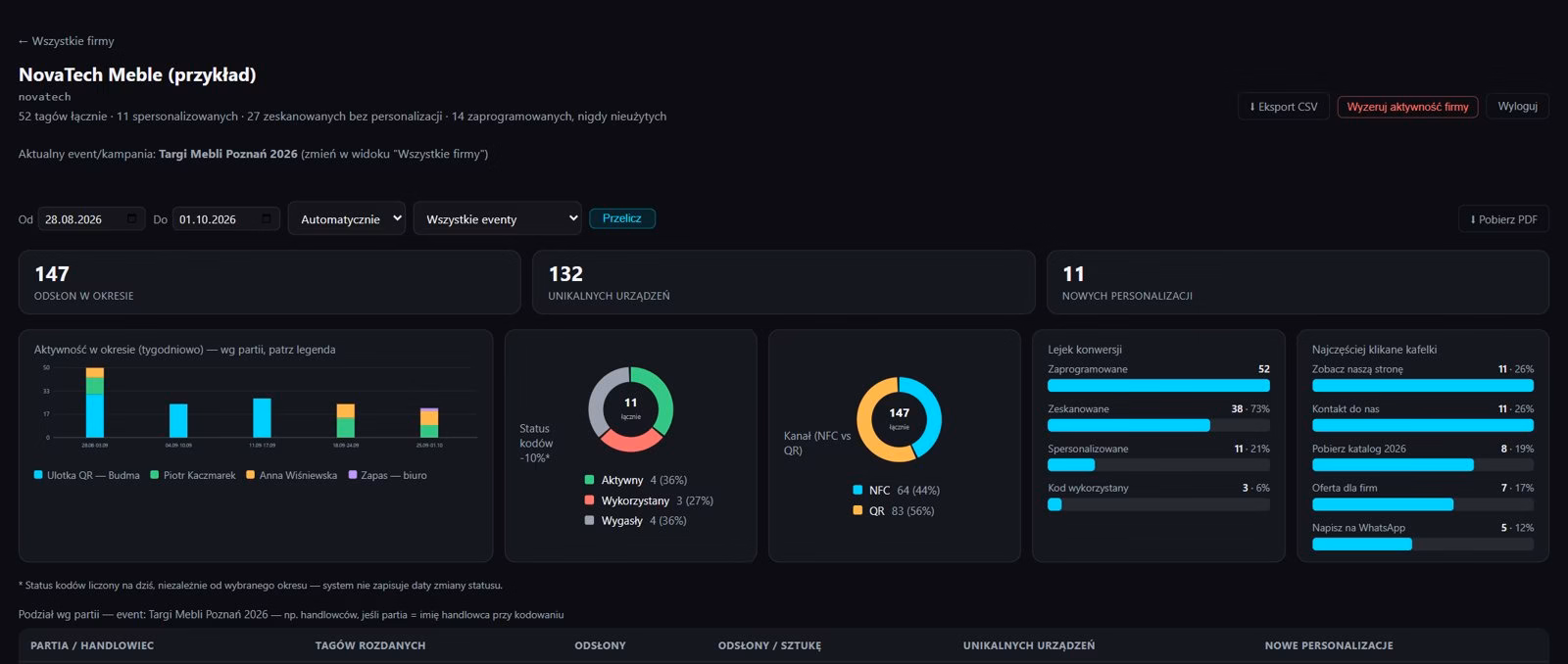This screenshot has height=664, width=1568.
Task: Click the Eksport CSV button
Action: 1283,107
